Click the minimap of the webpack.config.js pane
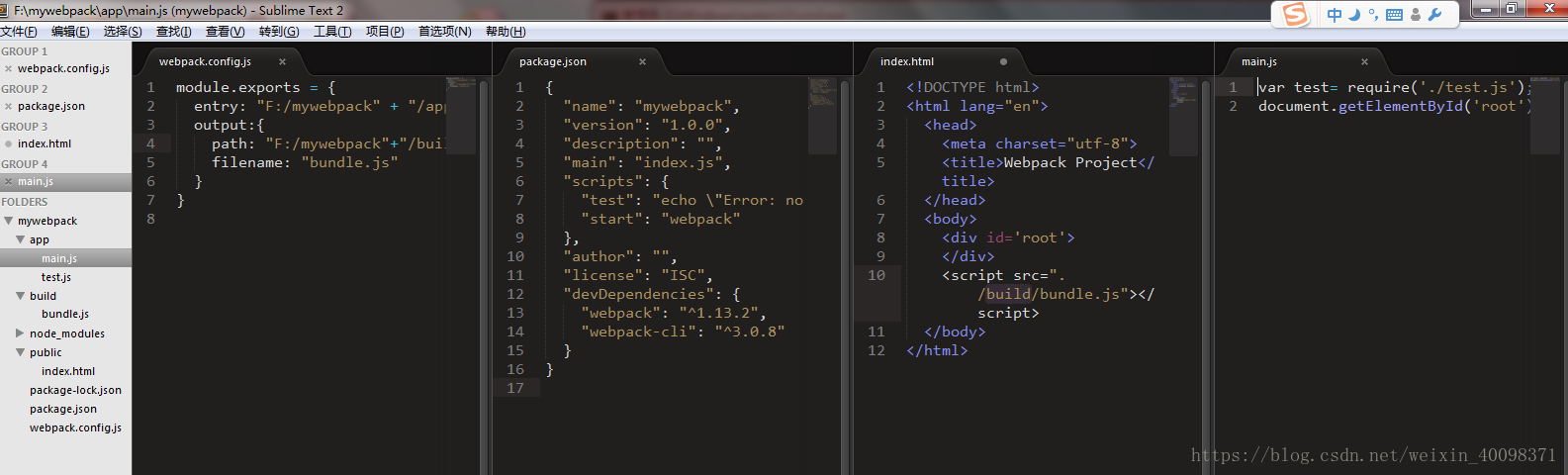This screenshot has width=1568, height=475. pyautogui.click(x=461, y=115)
